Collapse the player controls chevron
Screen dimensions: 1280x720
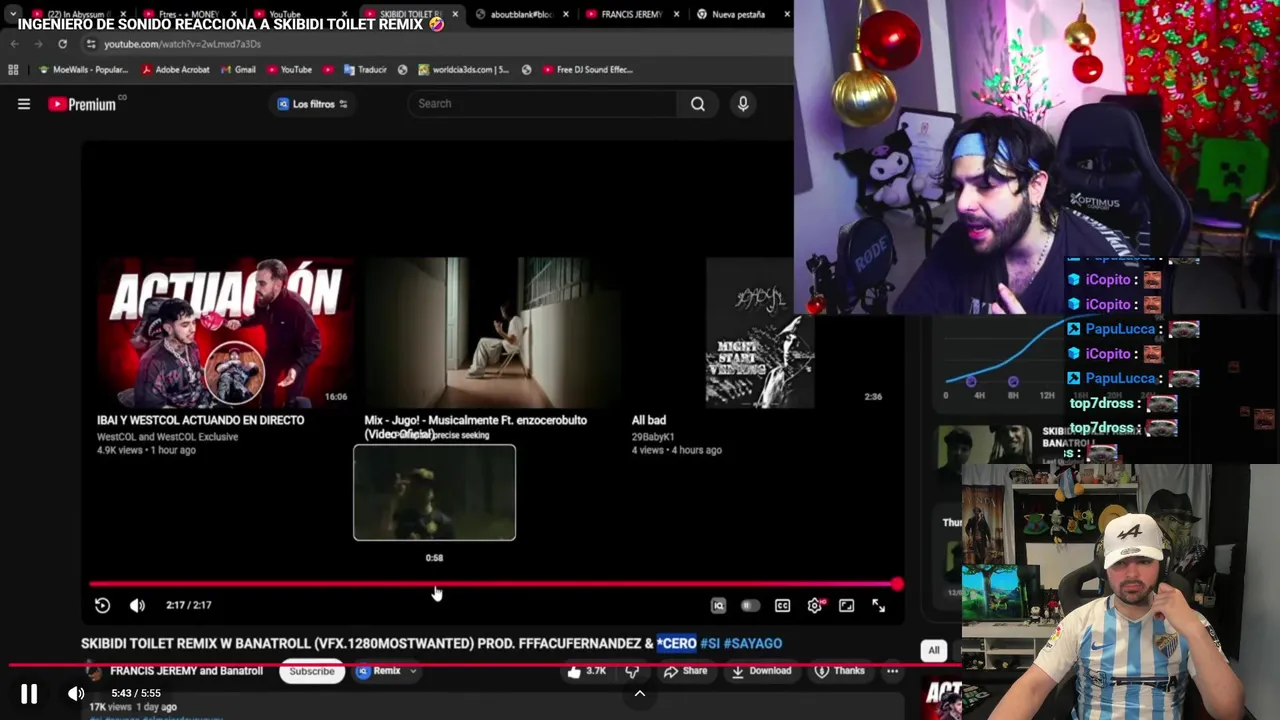pos(640,693)
